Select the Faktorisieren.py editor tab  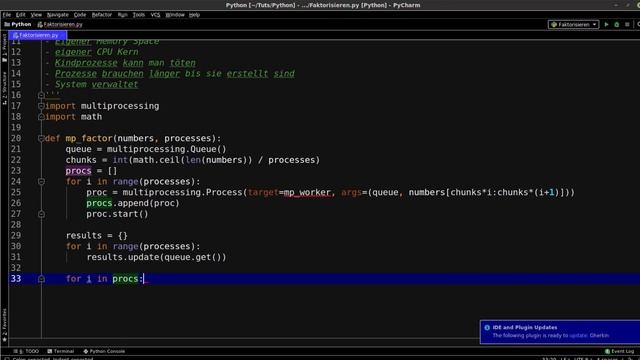(x=38, y=35)
